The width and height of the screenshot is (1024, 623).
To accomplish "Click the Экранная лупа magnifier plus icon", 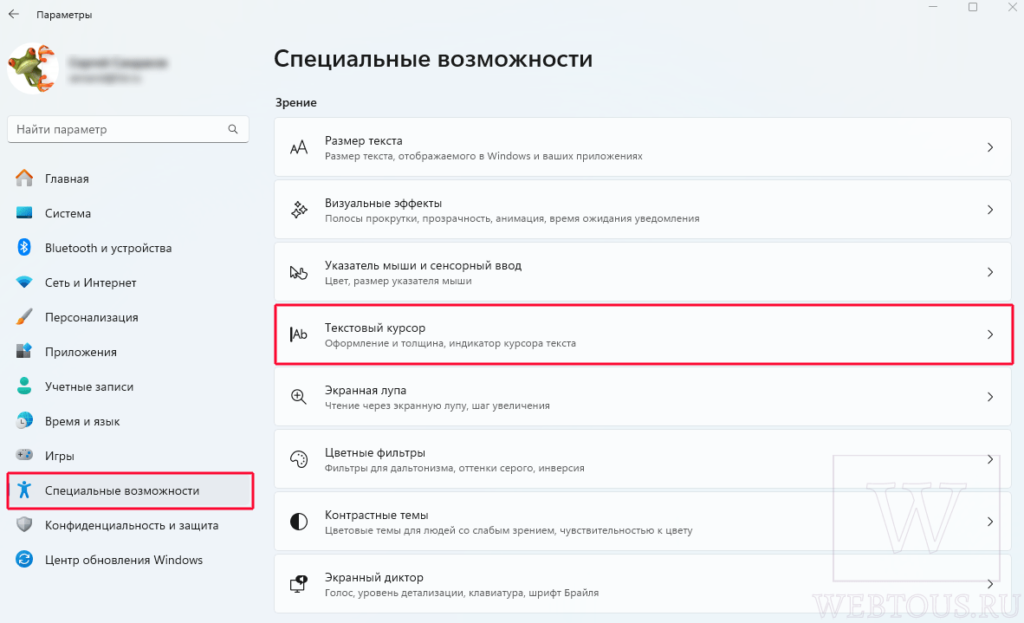I will pyautogui.click(x=298, y=396).
